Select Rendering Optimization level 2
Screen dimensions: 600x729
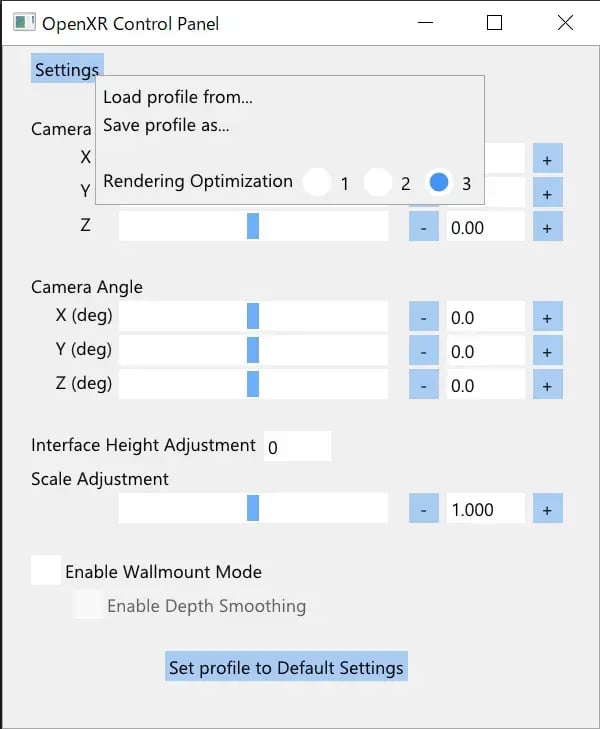pos(377,182)
